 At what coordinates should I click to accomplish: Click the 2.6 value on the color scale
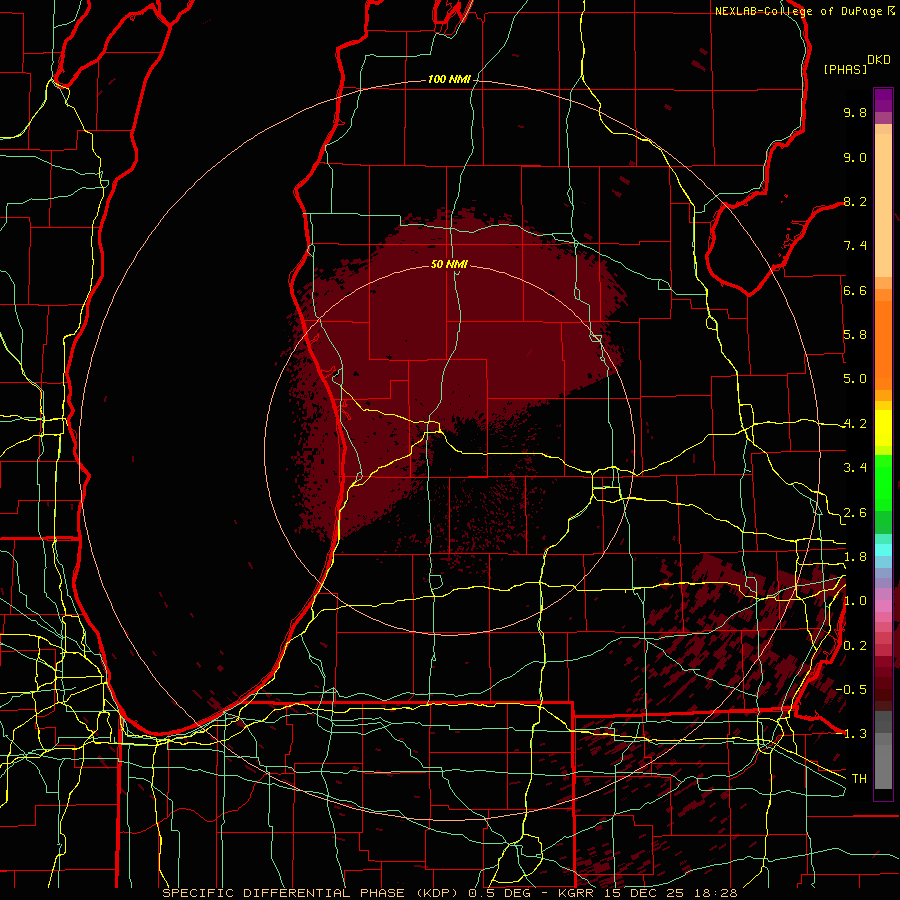(x=855, y=513)
